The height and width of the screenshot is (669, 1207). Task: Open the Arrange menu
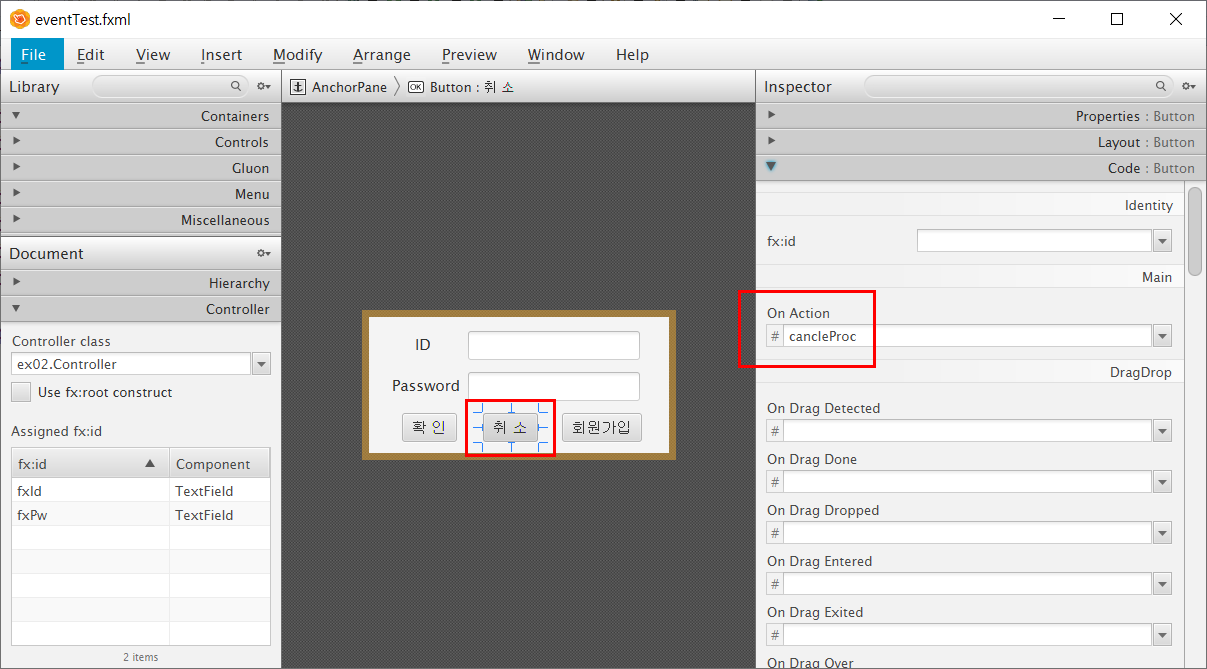click(382, 54)
